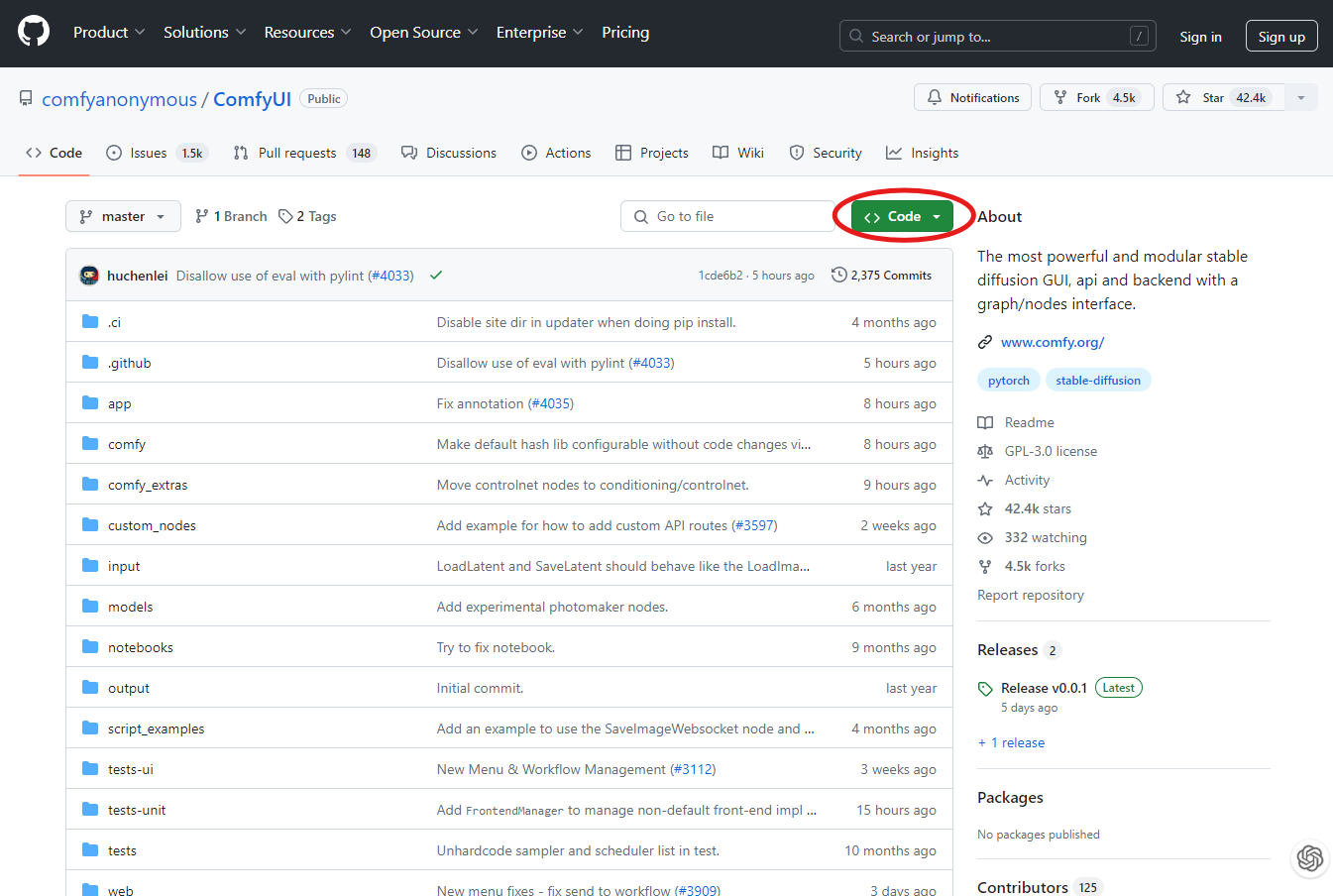Click the eye icon beside 332 watching
Screen dimensions: 1333x896
pyautogui.click(x=985, y=537)
